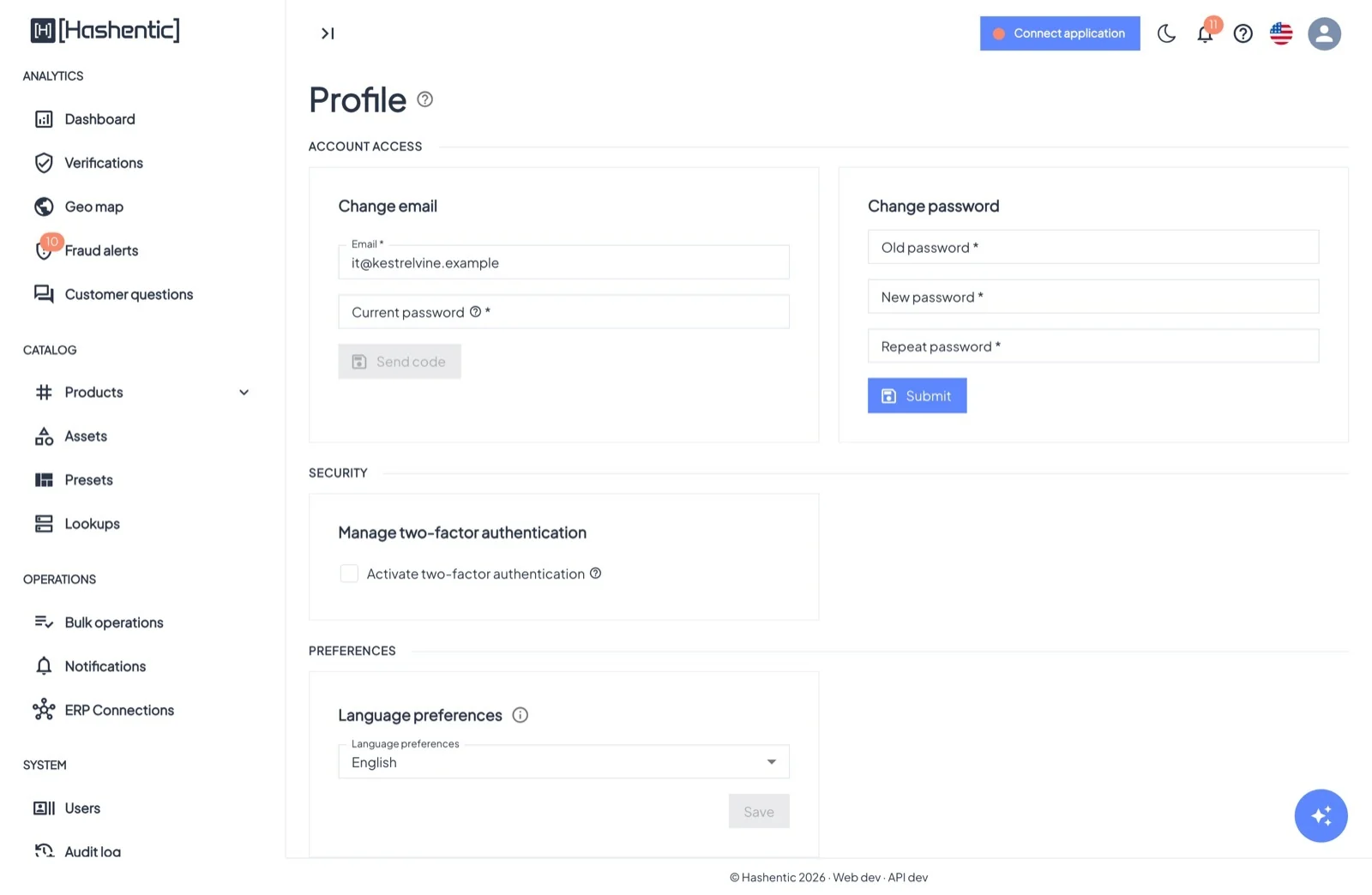Click the AI assistant sparkle button
Image resolution: width=1372 pixels, height=895 pixels.
pyautogui.click(x=1321, y=815)
